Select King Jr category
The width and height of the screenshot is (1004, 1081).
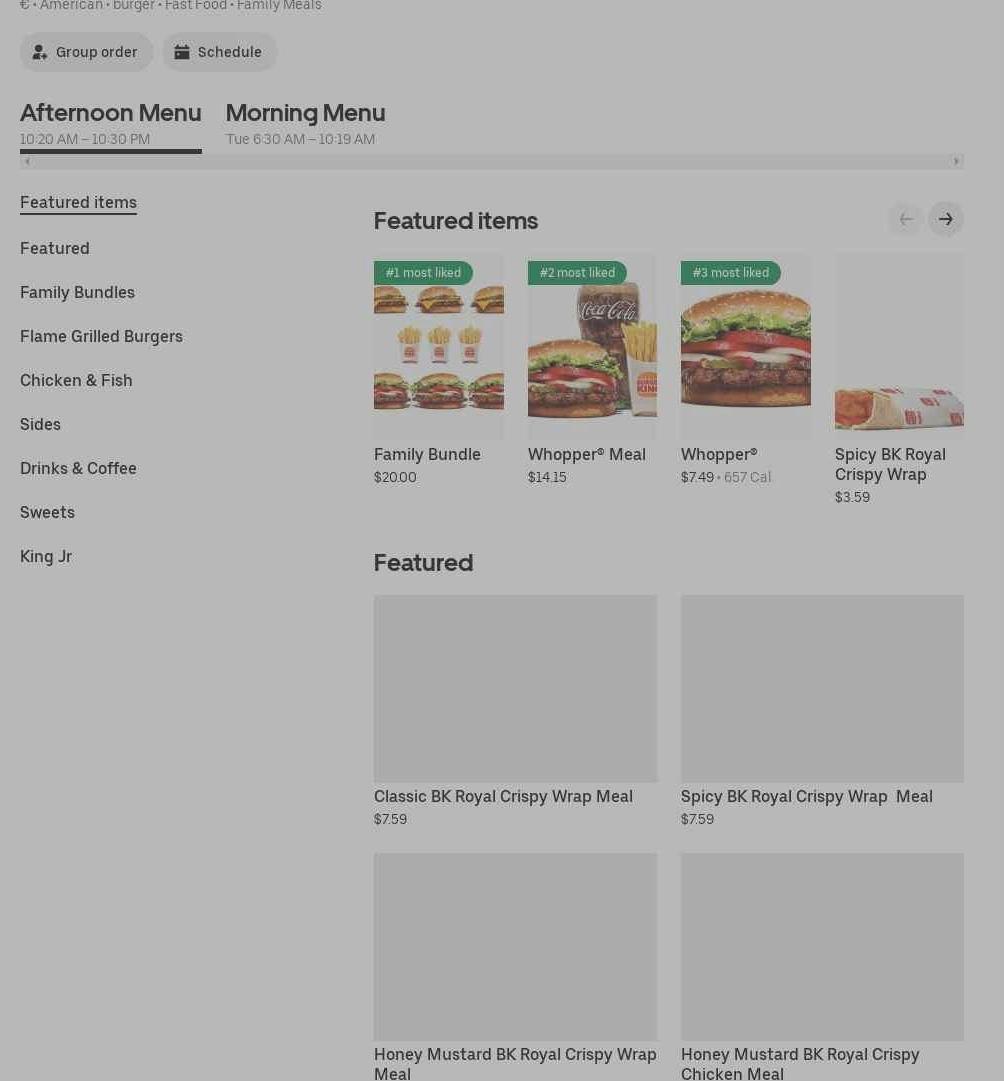coord(46,556)
